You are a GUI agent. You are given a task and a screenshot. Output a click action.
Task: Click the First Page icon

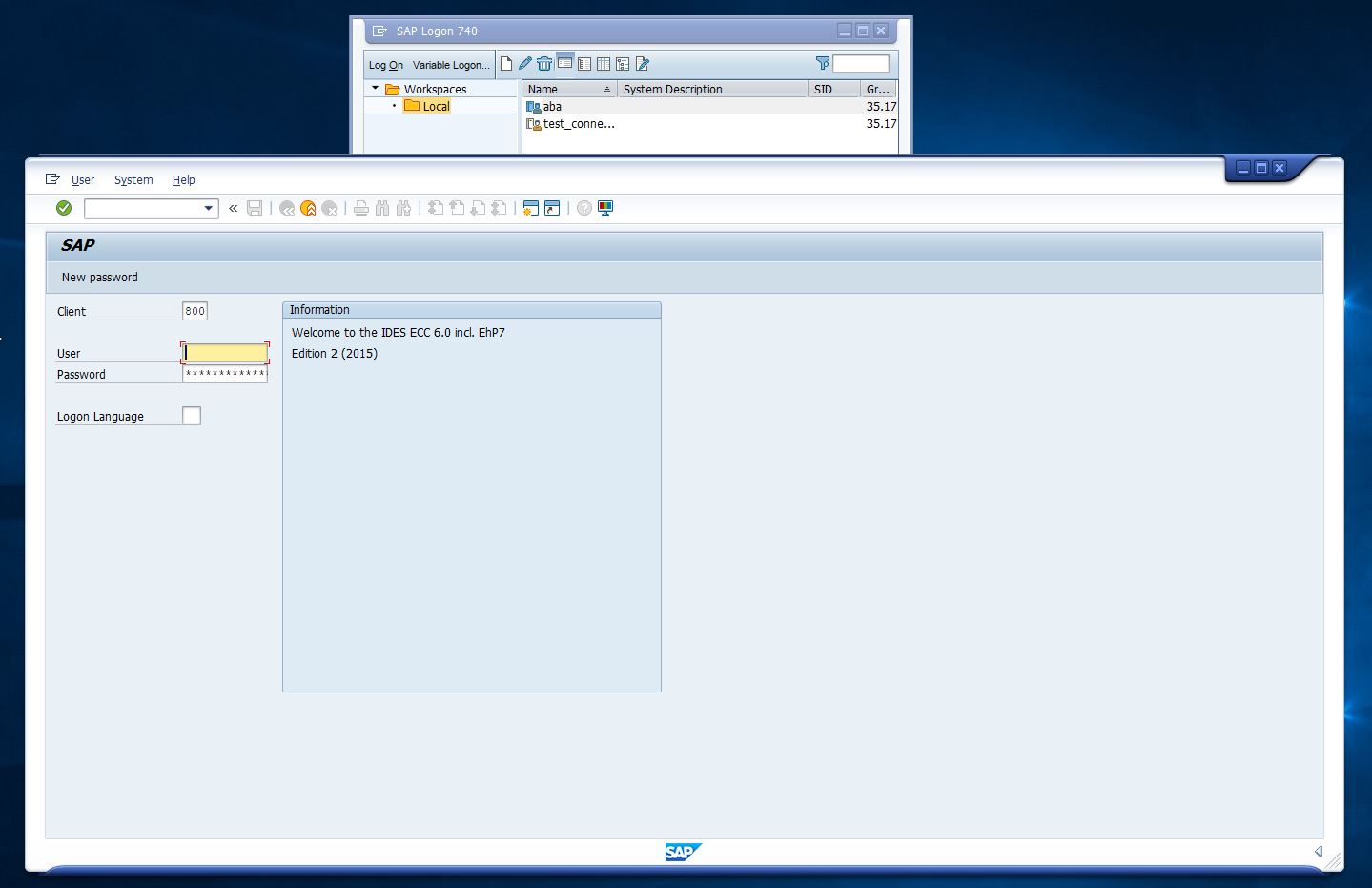[x=436, y=208]
